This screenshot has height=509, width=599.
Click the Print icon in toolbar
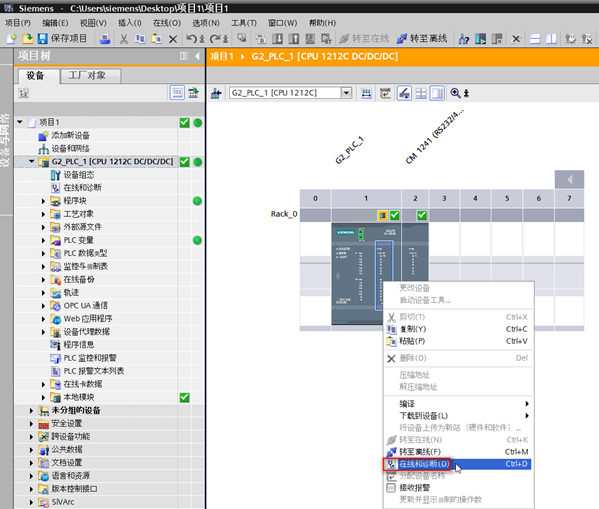[x=105, y=39]
